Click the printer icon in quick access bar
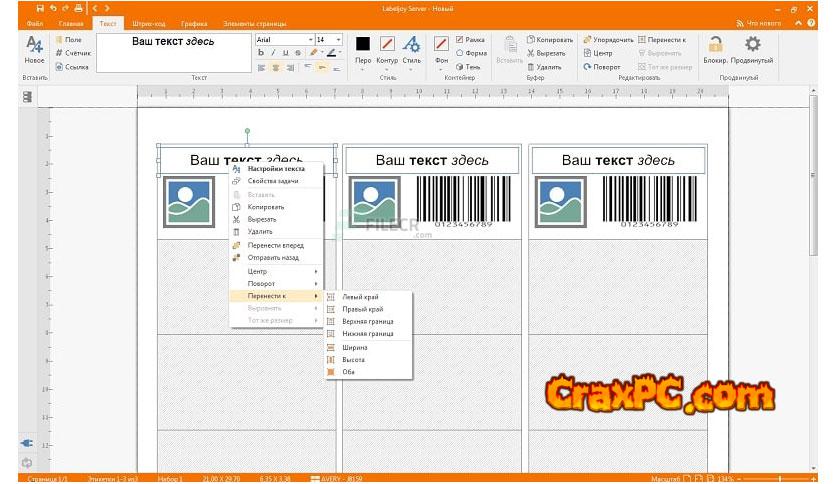The width and height of the screenshot is (836, 484). 78,8
